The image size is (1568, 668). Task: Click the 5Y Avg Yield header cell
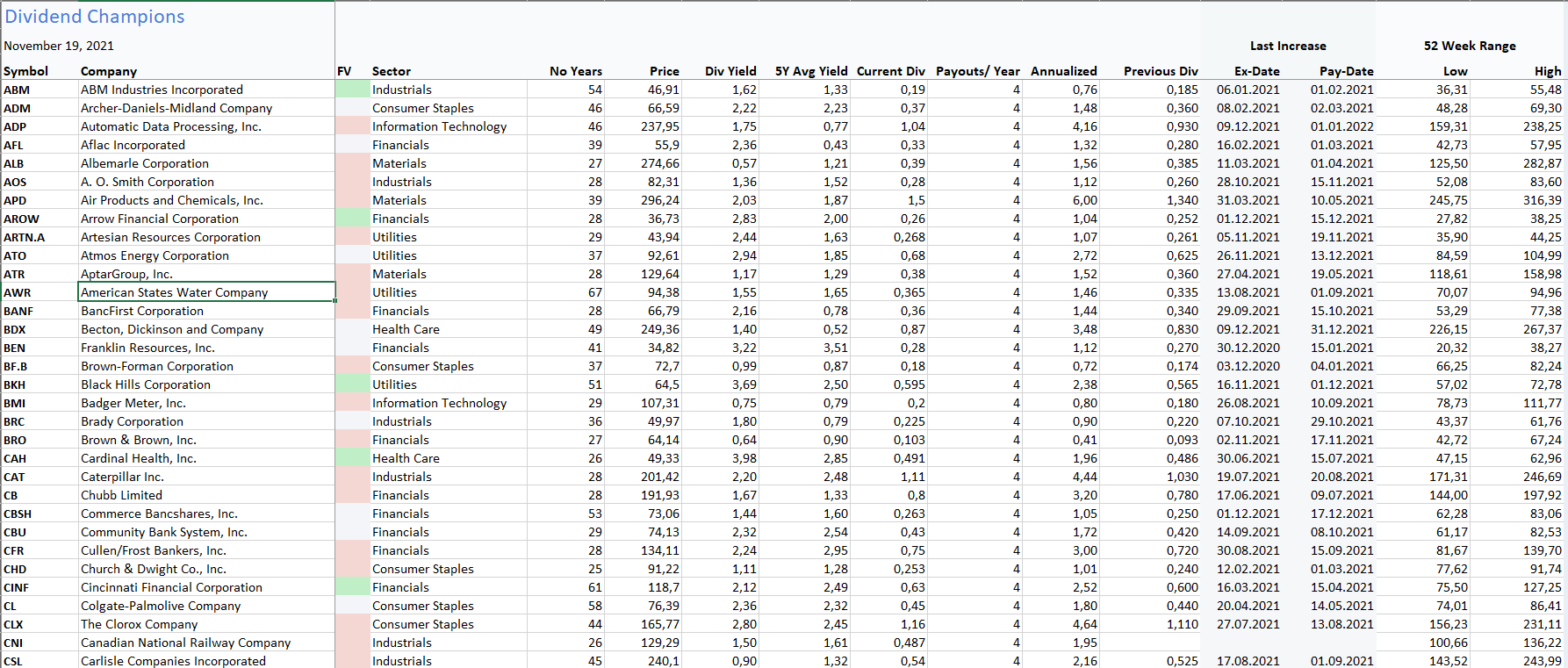(810, 71)
